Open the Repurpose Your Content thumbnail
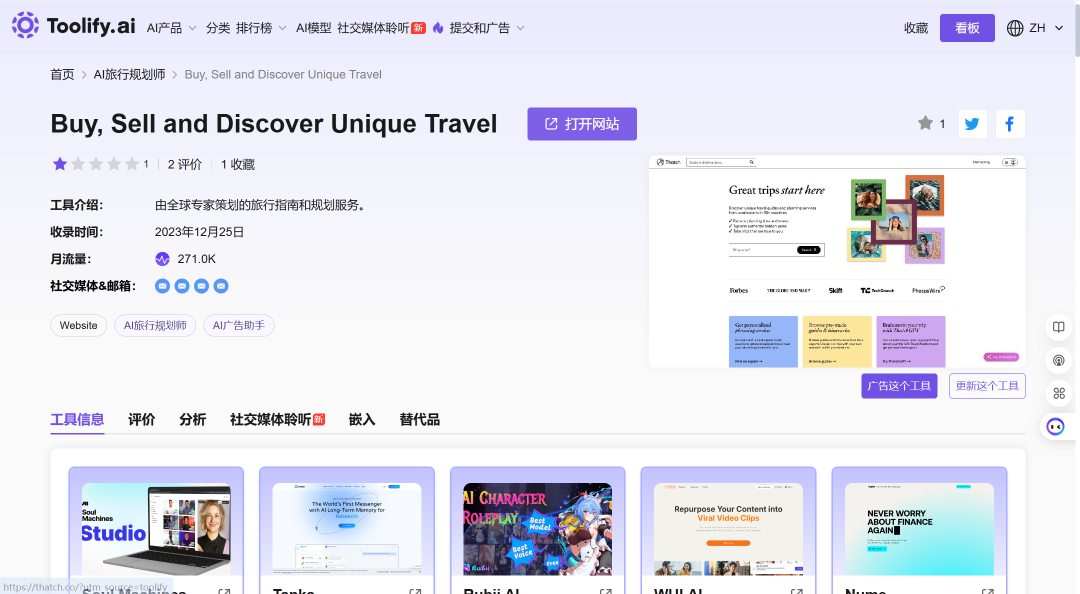 tap(728, 529)
